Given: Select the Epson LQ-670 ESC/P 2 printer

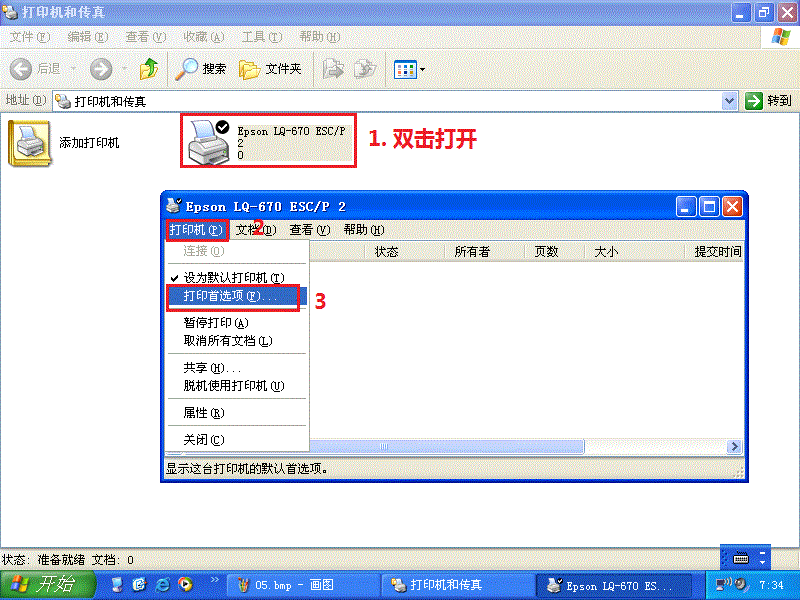Looking at the screenshot, I should (x=268, y=141).
